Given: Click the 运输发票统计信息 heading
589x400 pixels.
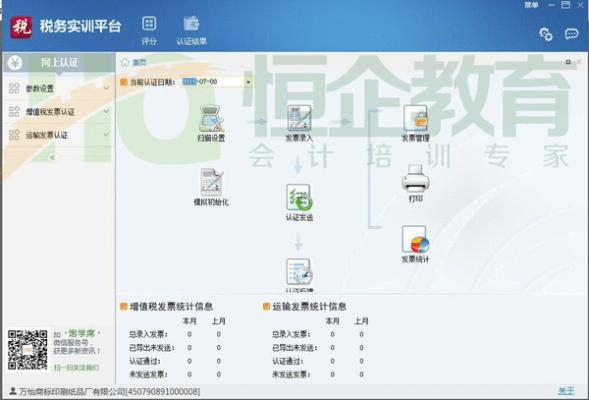Looking at the screenshot, I should (309, 306).
